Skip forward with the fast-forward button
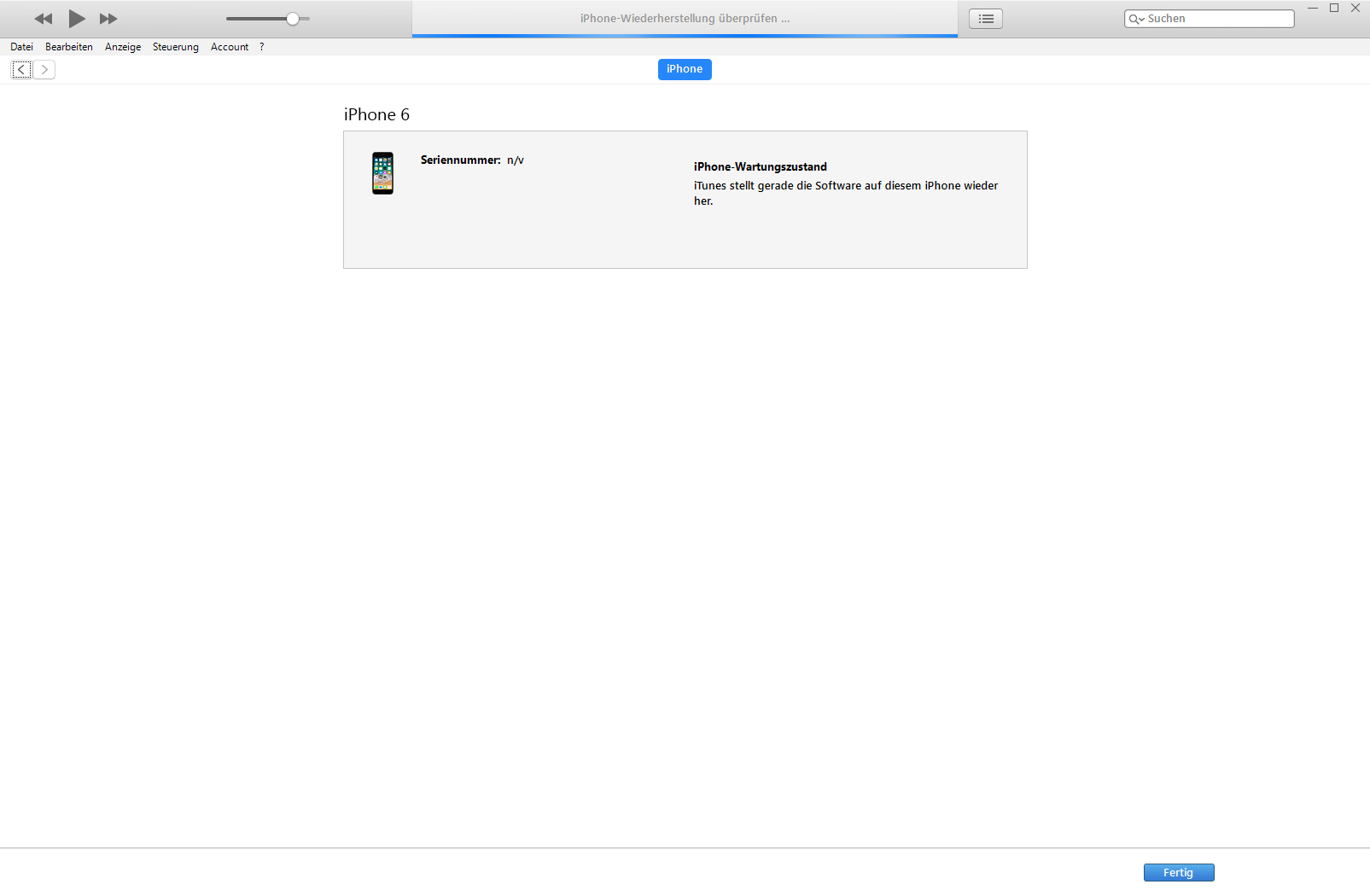Image resolution: width=1370 pixels, height=896 pixels. [x=108, y=19]
